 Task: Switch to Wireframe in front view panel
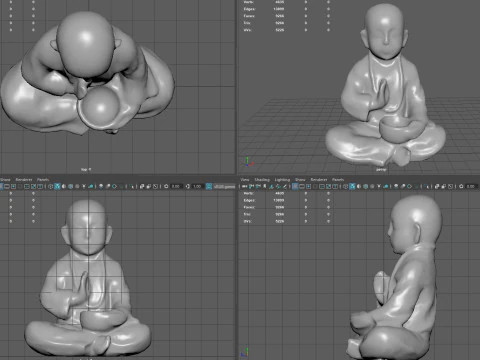click(x=50, y=186)
